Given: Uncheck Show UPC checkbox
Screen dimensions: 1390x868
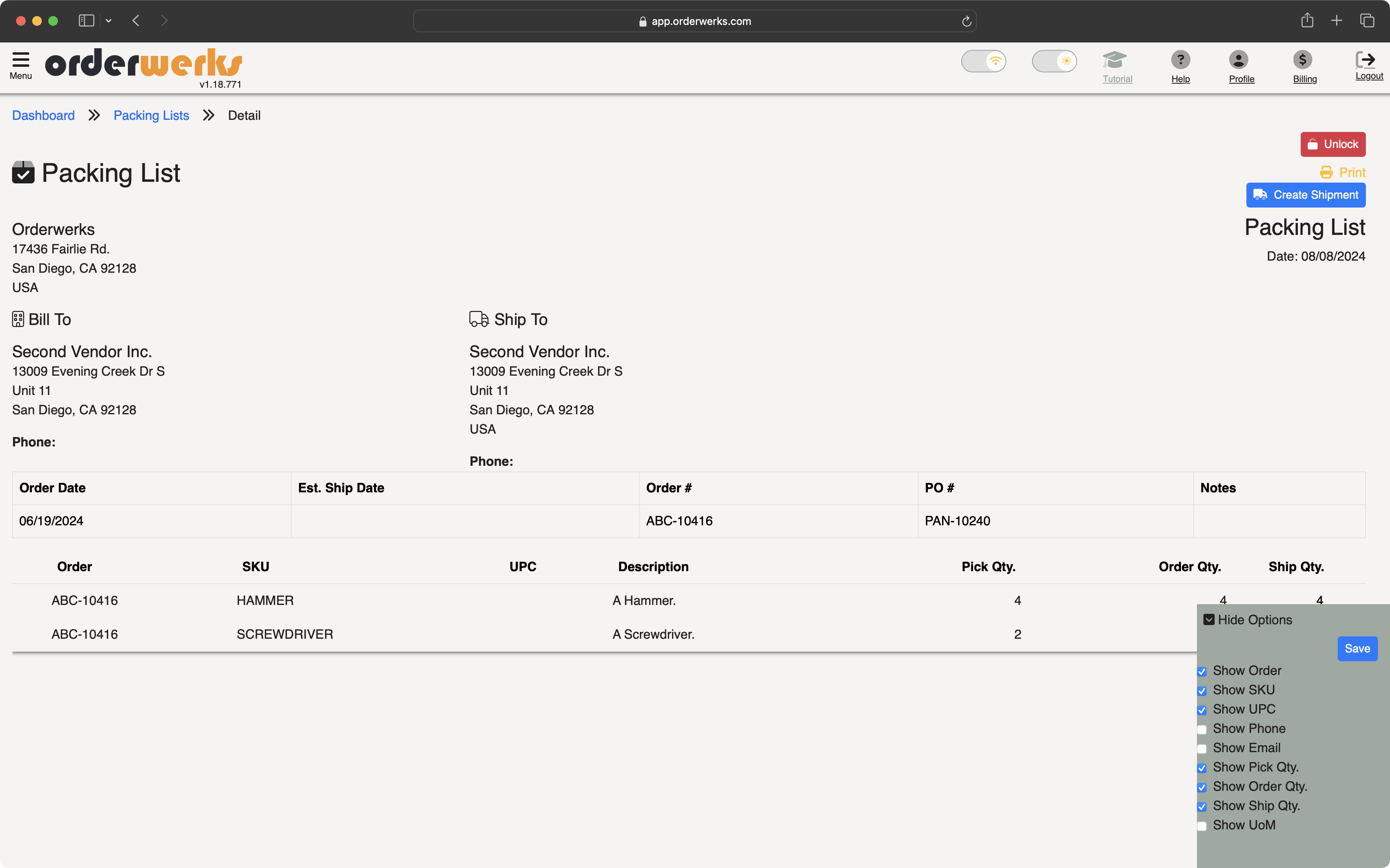Looking at the screenshot, I should [1202, 710].
